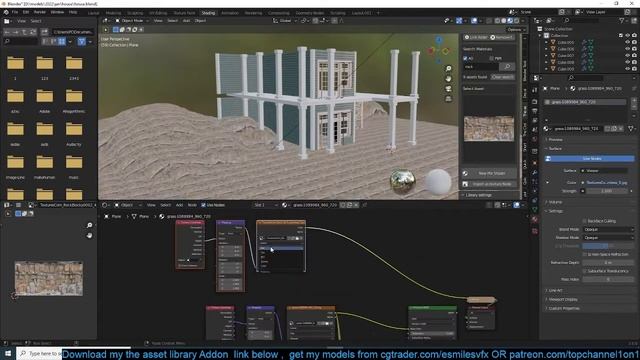Image resolution: width=640 pixels, height=360 pixels.
Task: Select the rock texture asset thumbnail
Action: [x=489, y=128]
